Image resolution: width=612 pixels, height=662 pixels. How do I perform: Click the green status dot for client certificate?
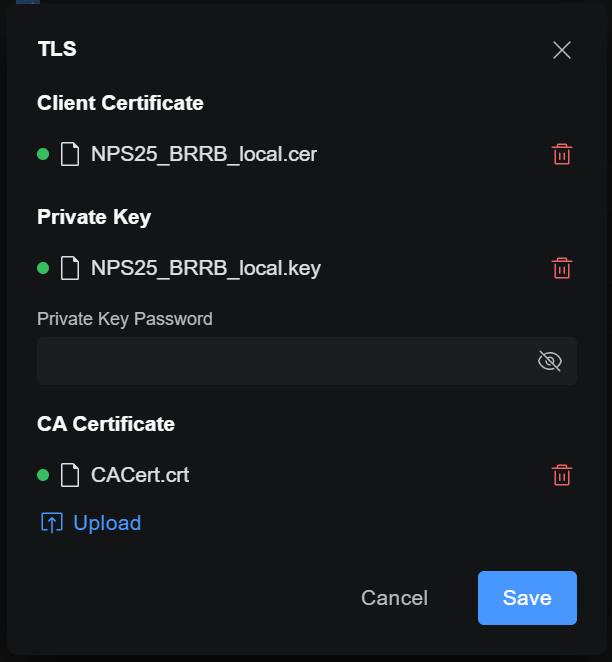coord(43,155)
